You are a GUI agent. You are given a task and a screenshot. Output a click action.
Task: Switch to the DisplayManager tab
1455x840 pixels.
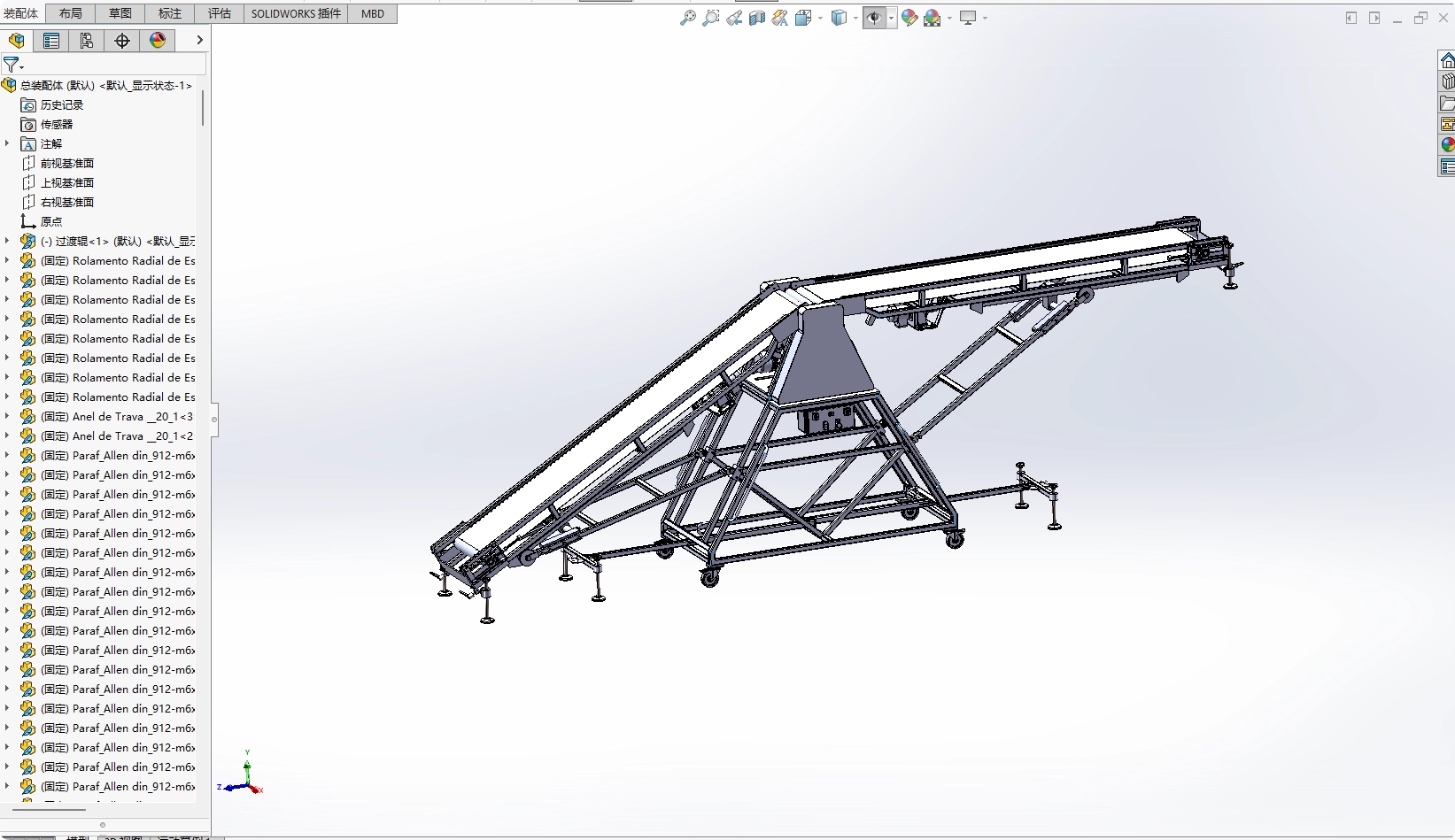point(158,41)
